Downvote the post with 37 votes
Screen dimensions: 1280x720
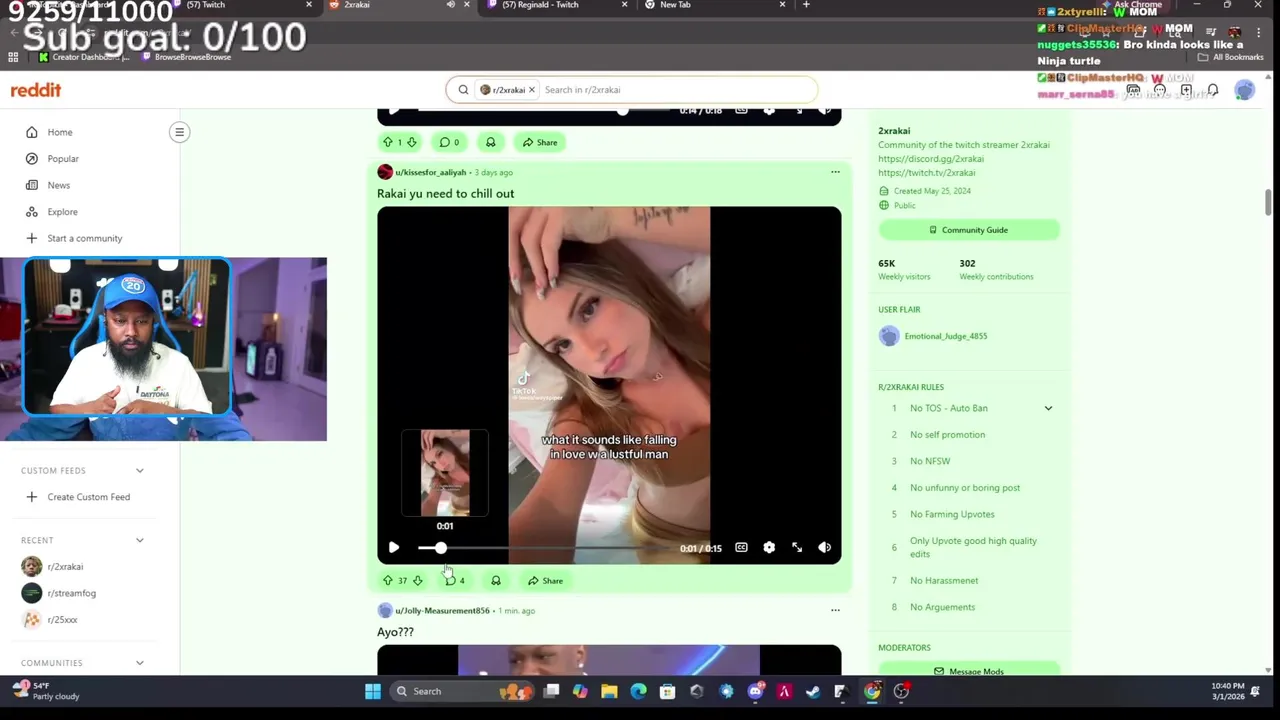pyautogui.click(x=418, y=580)
